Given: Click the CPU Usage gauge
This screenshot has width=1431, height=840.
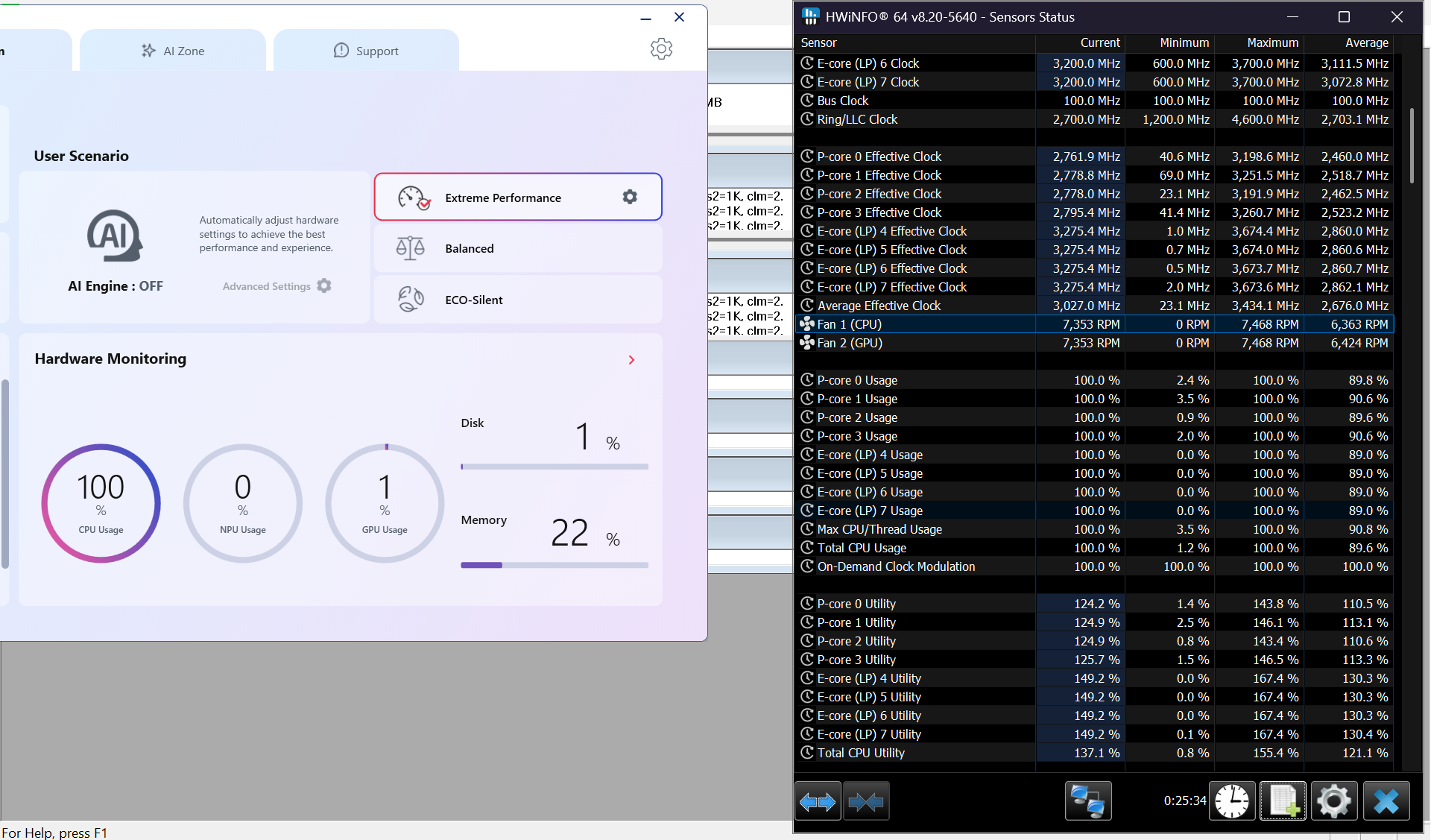Looking at the screenshot, I should point(101,503).
